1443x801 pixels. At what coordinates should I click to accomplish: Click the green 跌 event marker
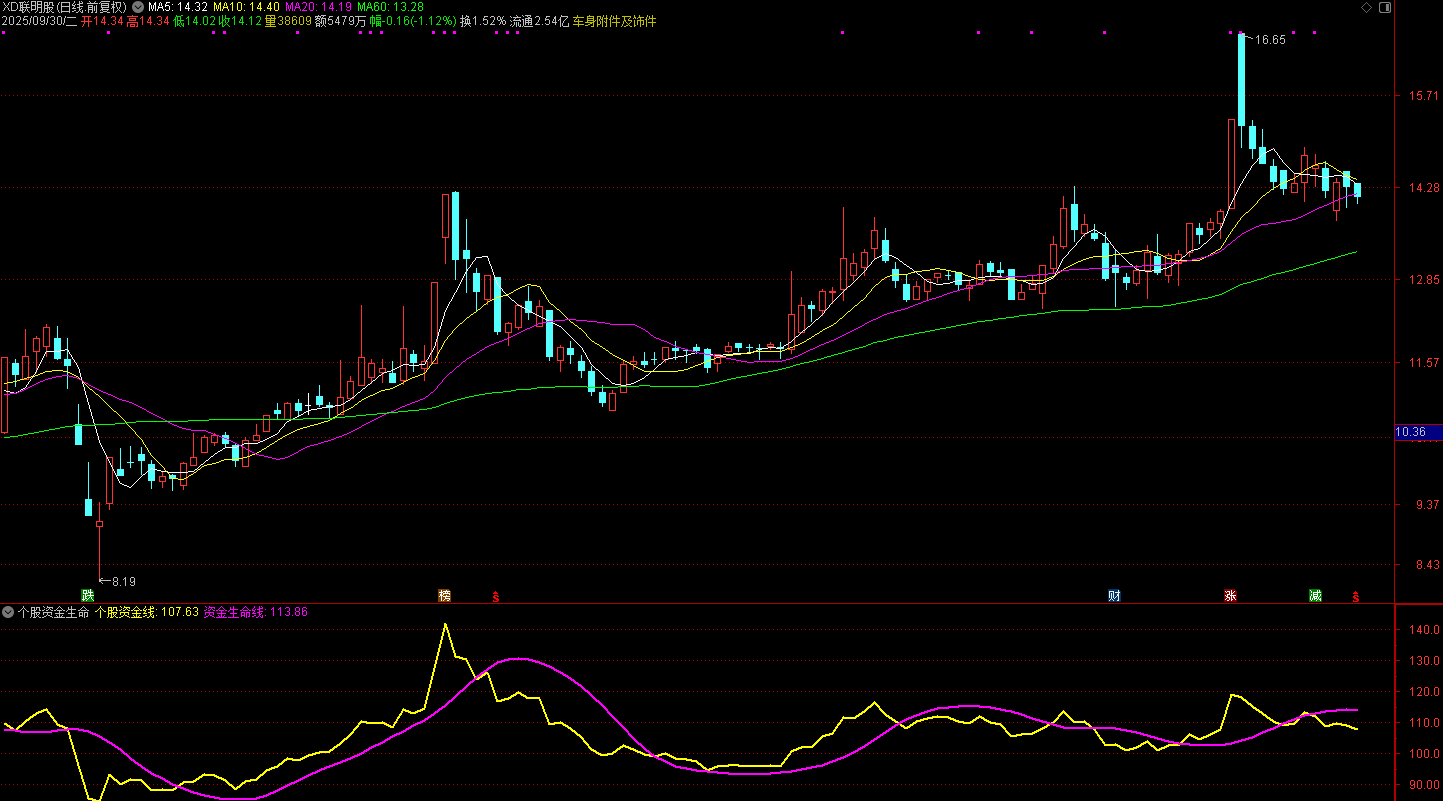click(88, 595)
